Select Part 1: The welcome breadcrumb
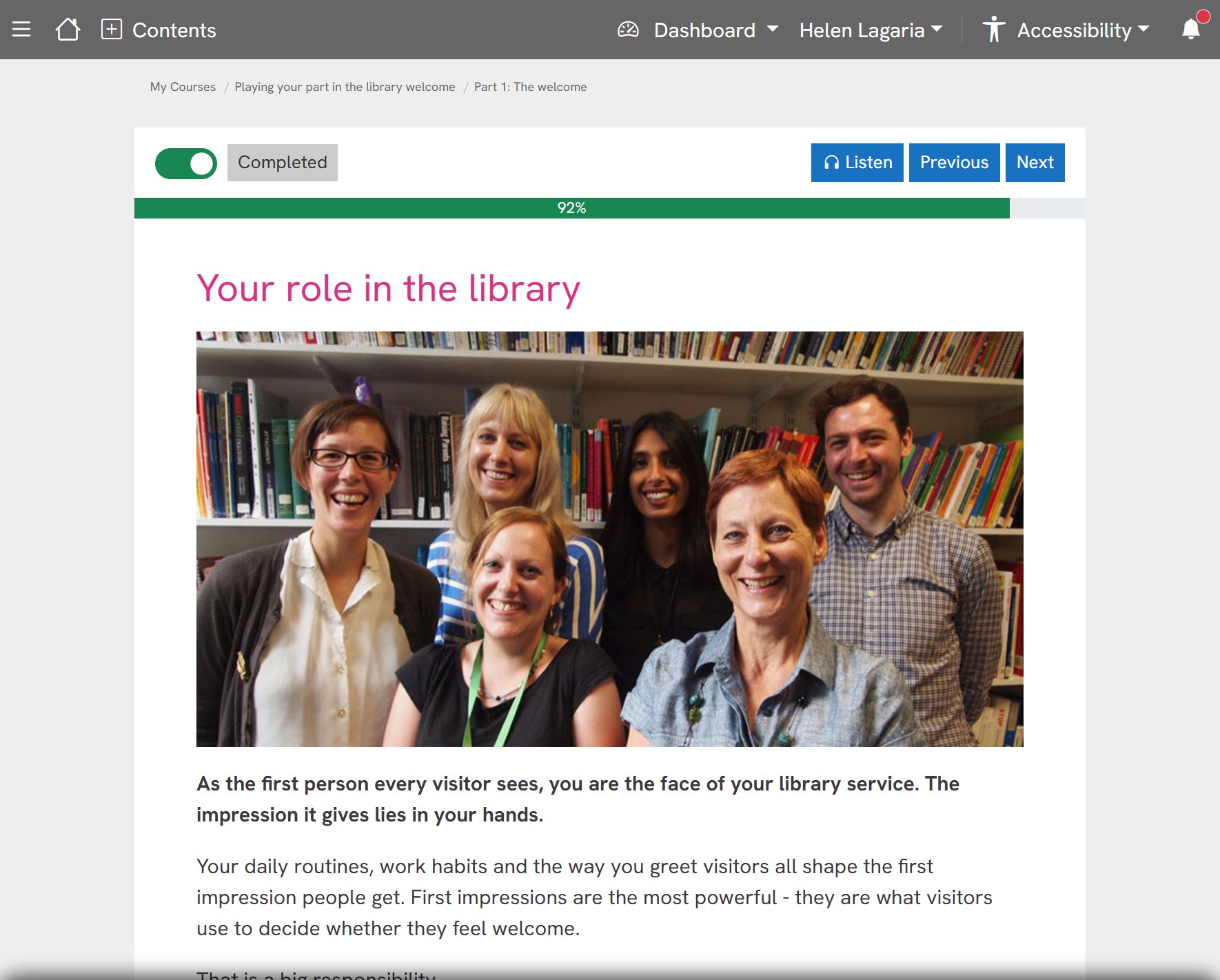1220x980 pixels. pyautogui.click(x=530, y=87)
